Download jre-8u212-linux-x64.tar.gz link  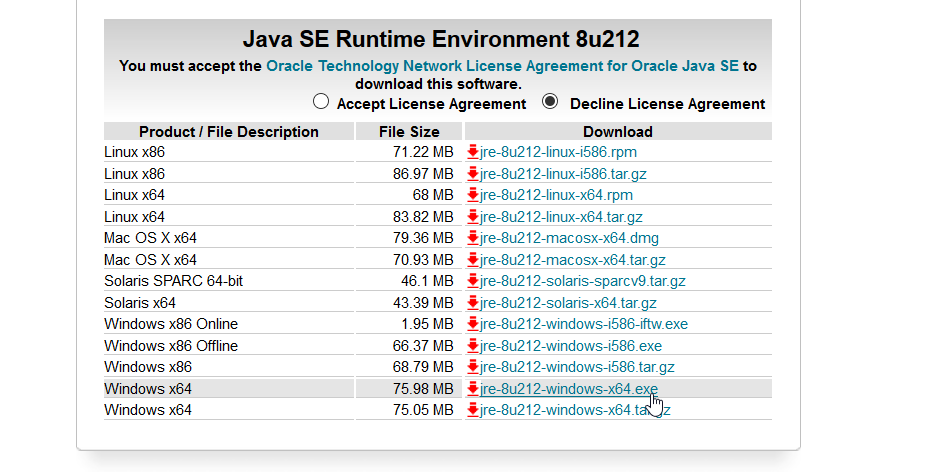click(561, 217)
